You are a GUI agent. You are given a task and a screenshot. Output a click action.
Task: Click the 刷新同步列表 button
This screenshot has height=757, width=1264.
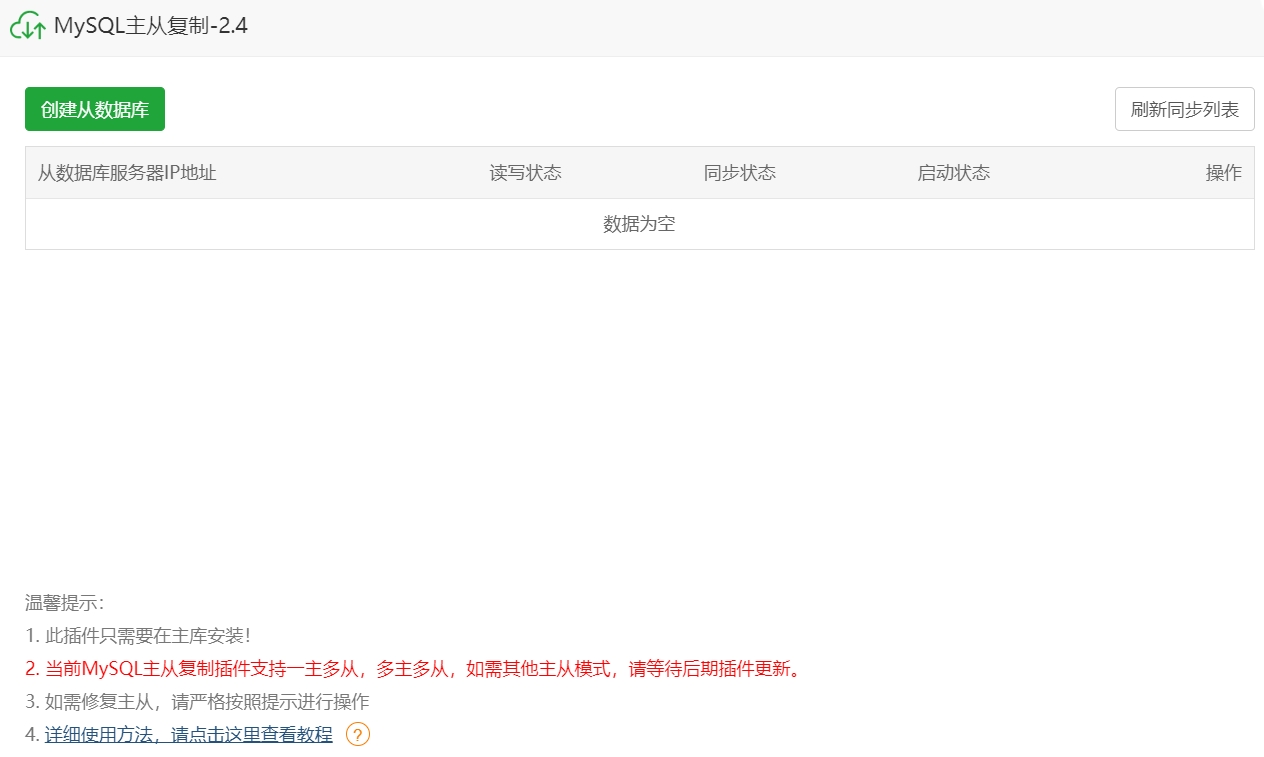pyautogui.click(x=1184, y=109)
